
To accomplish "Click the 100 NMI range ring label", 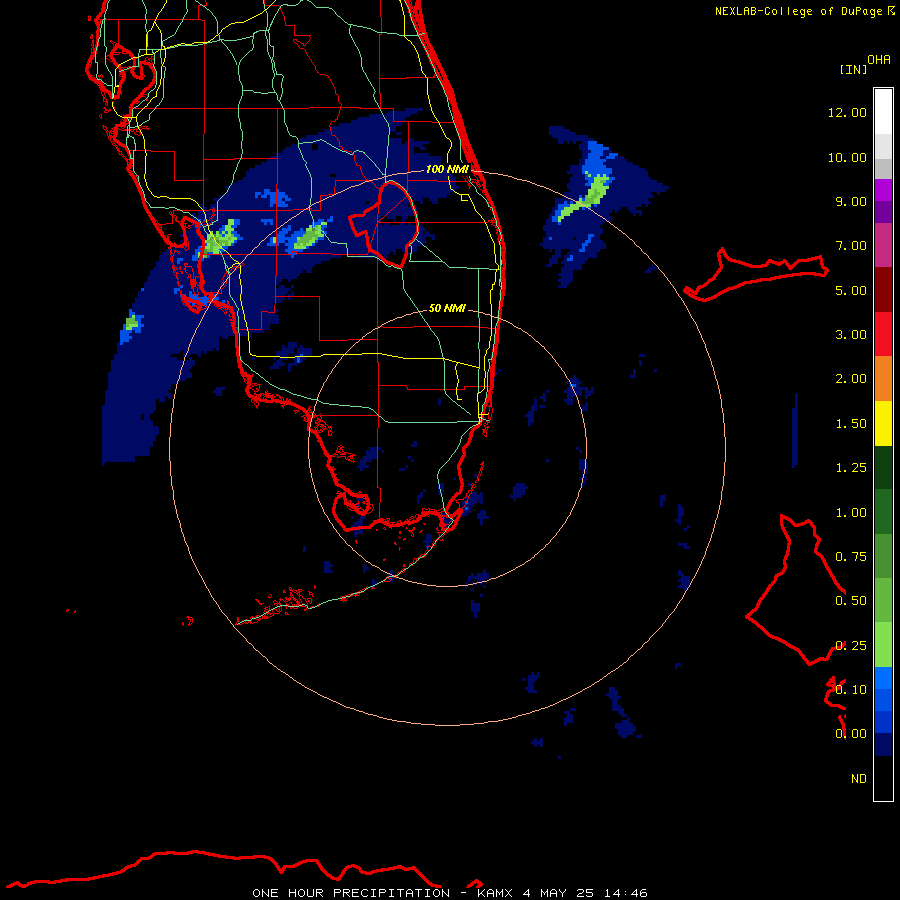I will pos(447,169).
